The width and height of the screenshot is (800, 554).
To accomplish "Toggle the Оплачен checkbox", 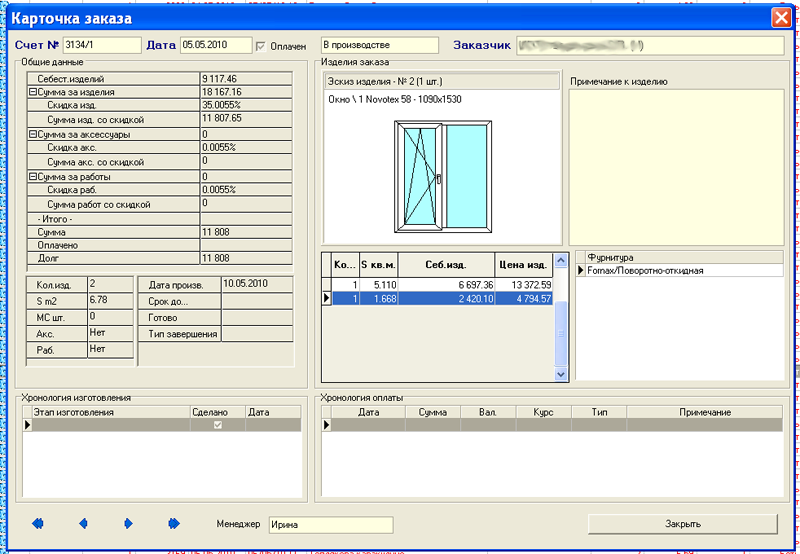I will 262,46.
